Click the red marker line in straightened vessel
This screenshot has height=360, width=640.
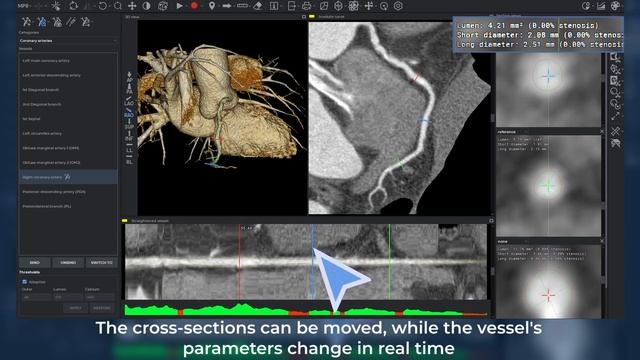239,261
